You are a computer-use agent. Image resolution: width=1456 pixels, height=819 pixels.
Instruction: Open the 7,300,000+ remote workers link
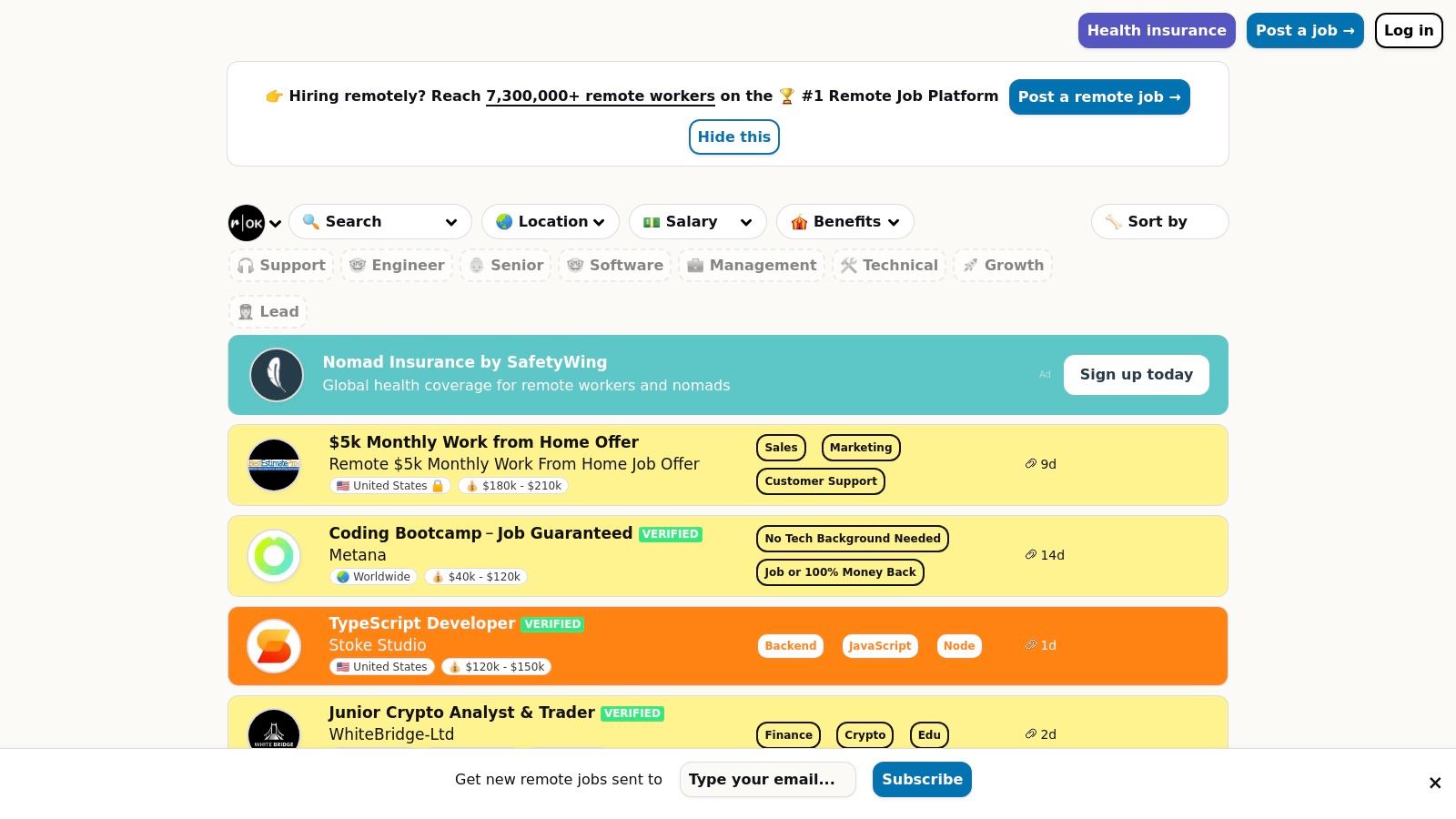click(x=601, y=96)
